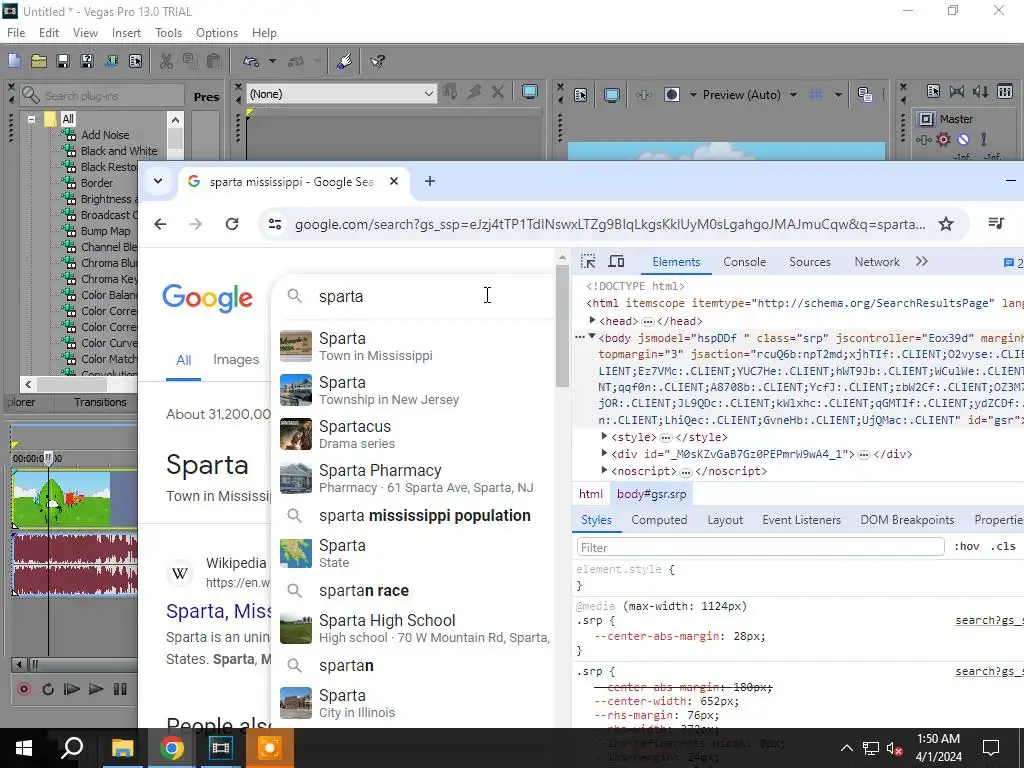1024x768 pixels.
Task: Expand the head element node
Action: coord(592,321)
